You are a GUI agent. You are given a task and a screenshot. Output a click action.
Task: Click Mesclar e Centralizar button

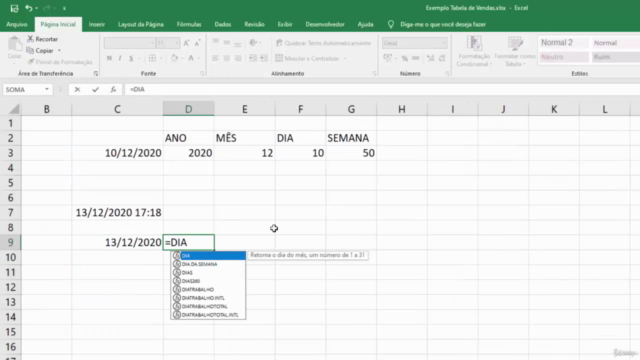coord(307,58)
